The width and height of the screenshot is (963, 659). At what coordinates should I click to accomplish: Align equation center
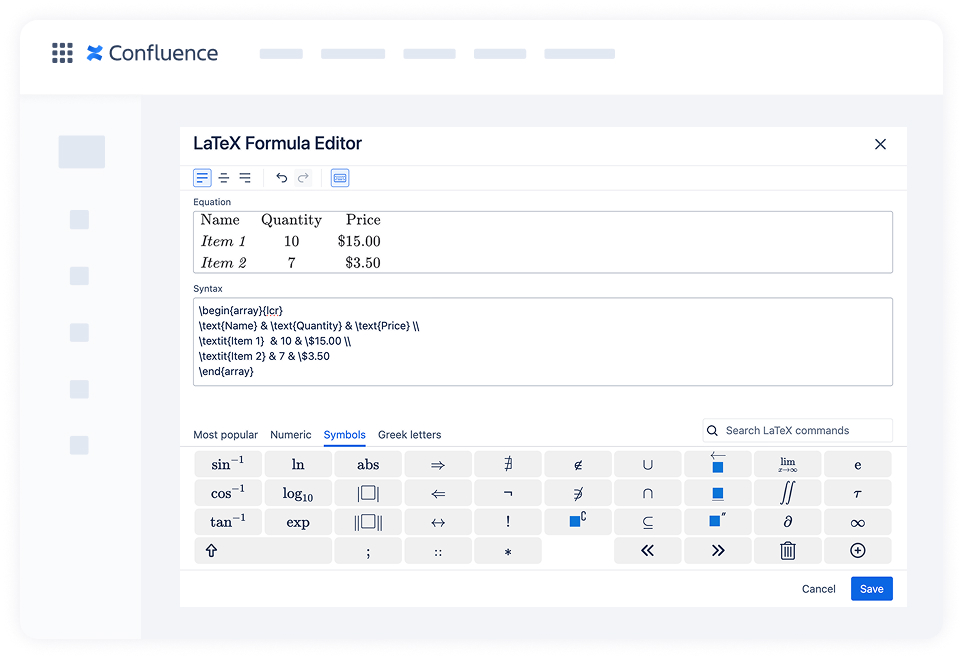pos(224,178)
